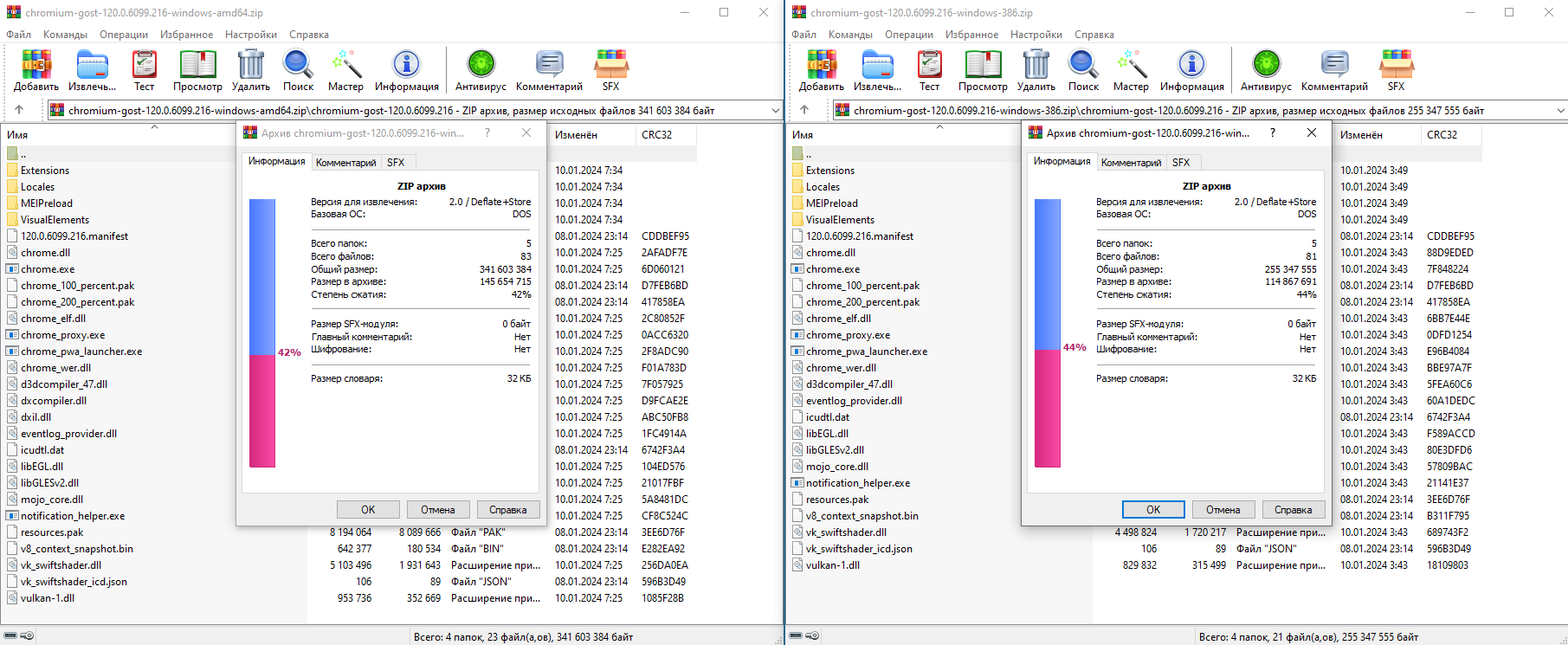Go up one folder in the amd64 window
The height and width of the screenshot is (645, 1568).
[x=19, y=110]
